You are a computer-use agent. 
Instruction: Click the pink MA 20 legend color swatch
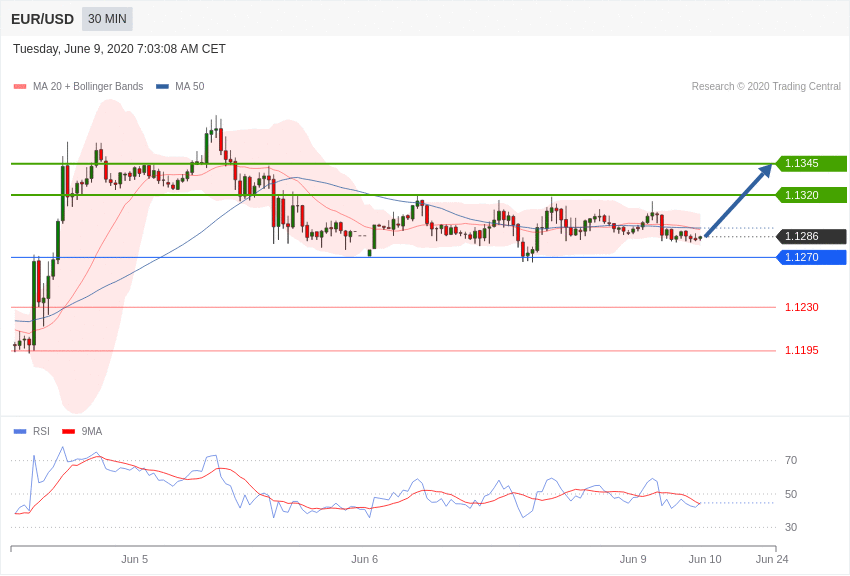pyautogui.click(x=20, y=87)
